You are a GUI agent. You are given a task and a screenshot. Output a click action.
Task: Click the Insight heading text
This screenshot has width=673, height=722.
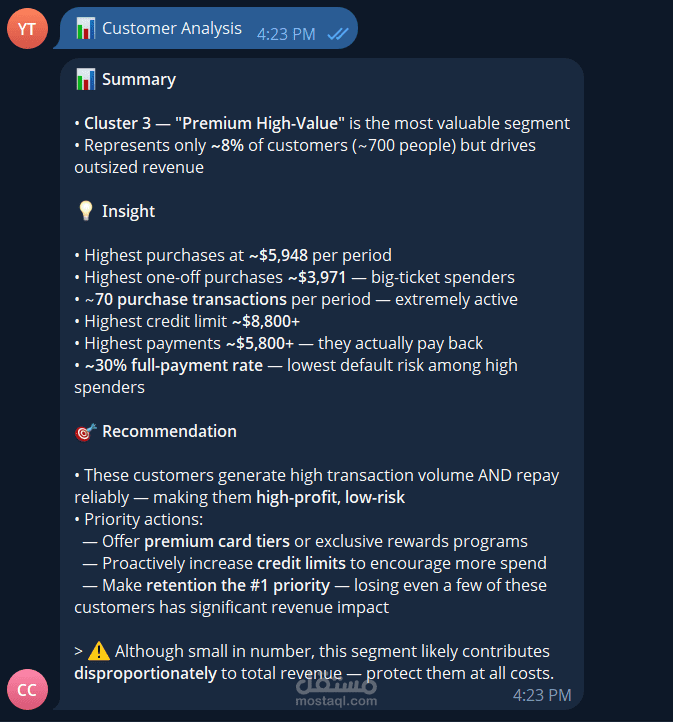tap(128, 211)
